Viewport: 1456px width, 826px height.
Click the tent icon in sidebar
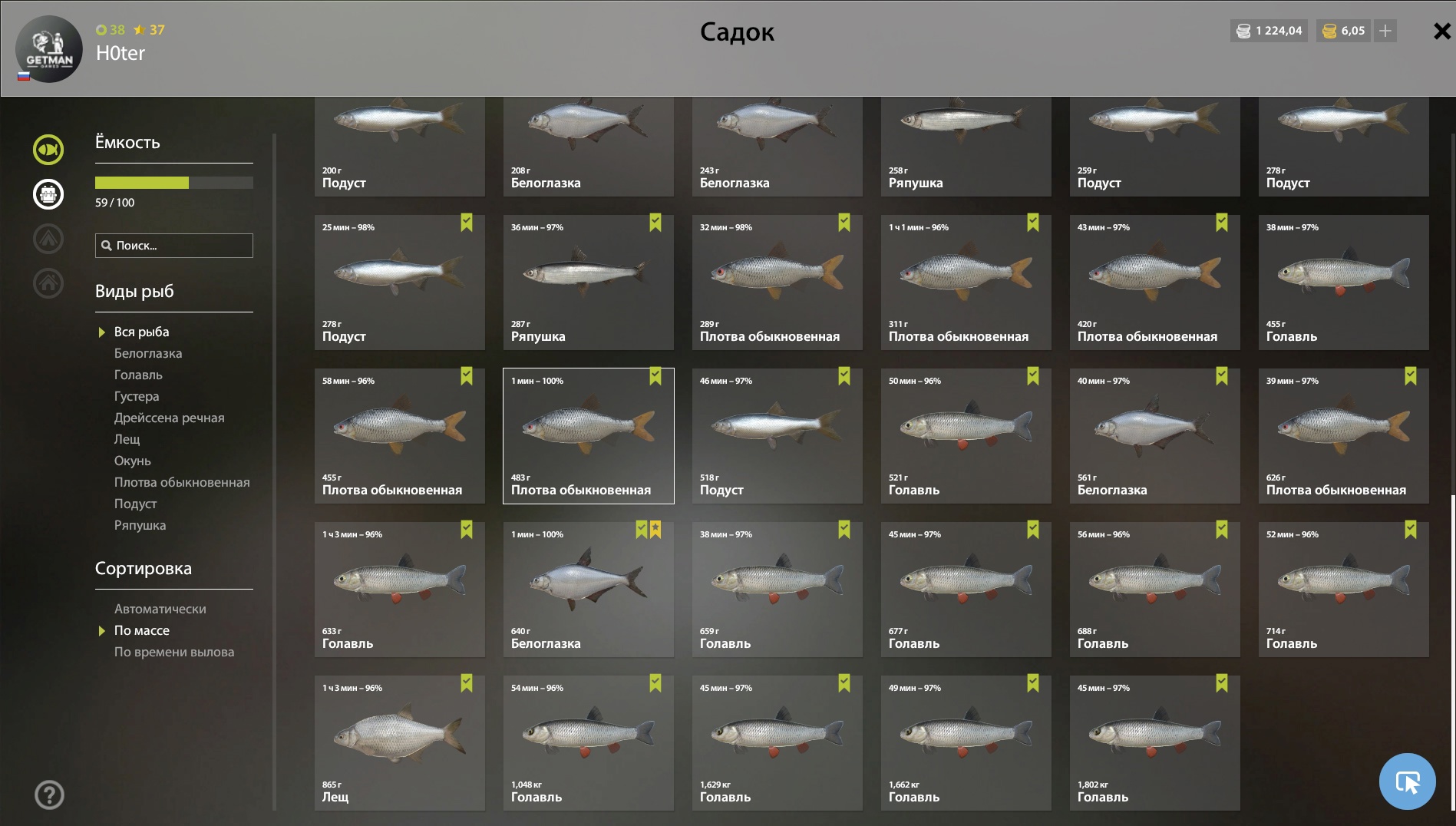(x=48, y=238)
